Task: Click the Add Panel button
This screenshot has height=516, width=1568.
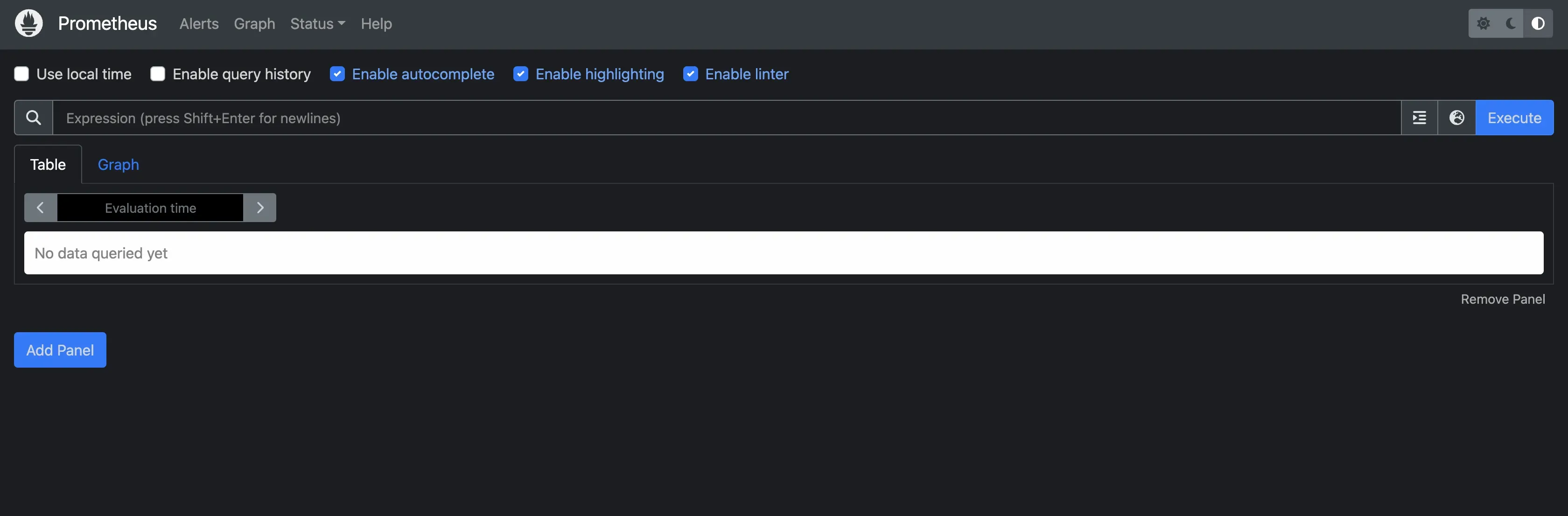Action: coord(60,350)
